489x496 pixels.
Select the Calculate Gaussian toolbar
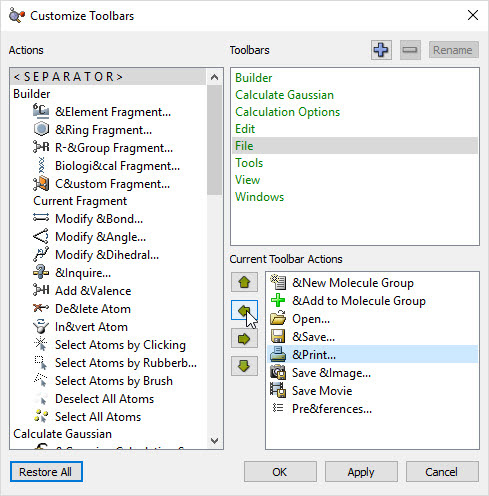pyautogui.click(x=355, y=95)
